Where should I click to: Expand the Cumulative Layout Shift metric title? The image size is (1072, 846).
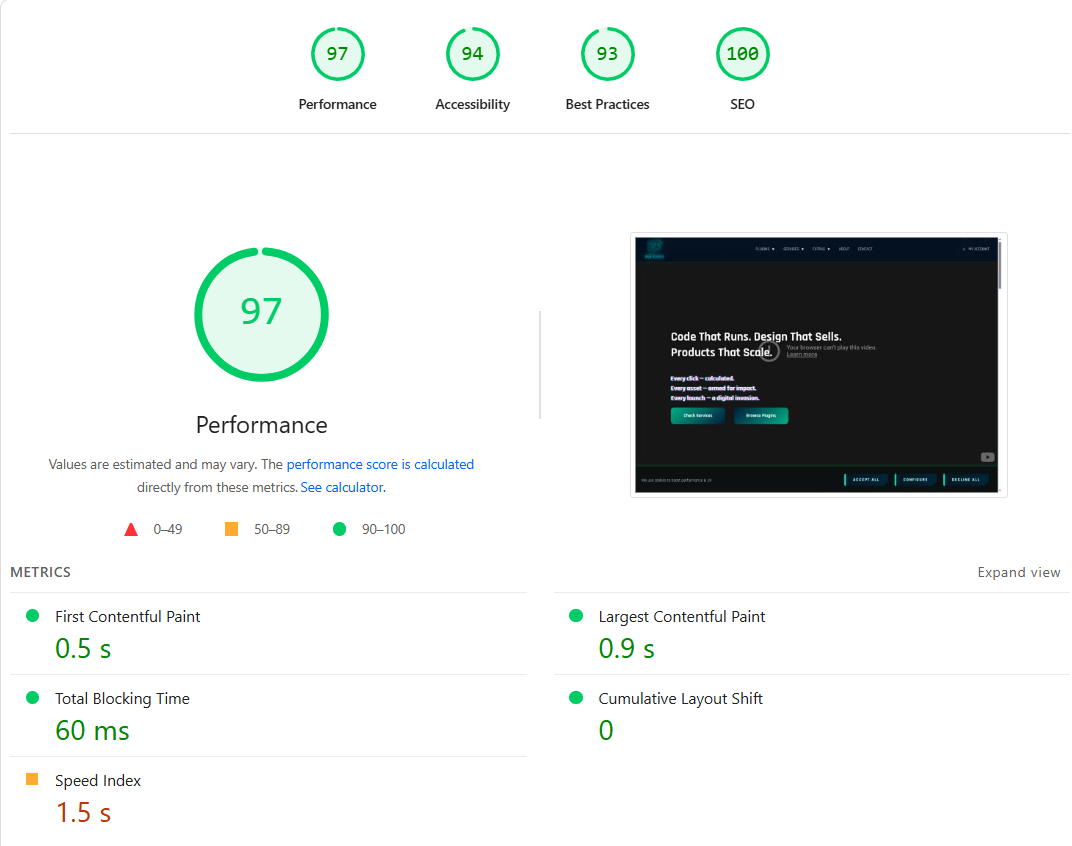click(680, 699)
